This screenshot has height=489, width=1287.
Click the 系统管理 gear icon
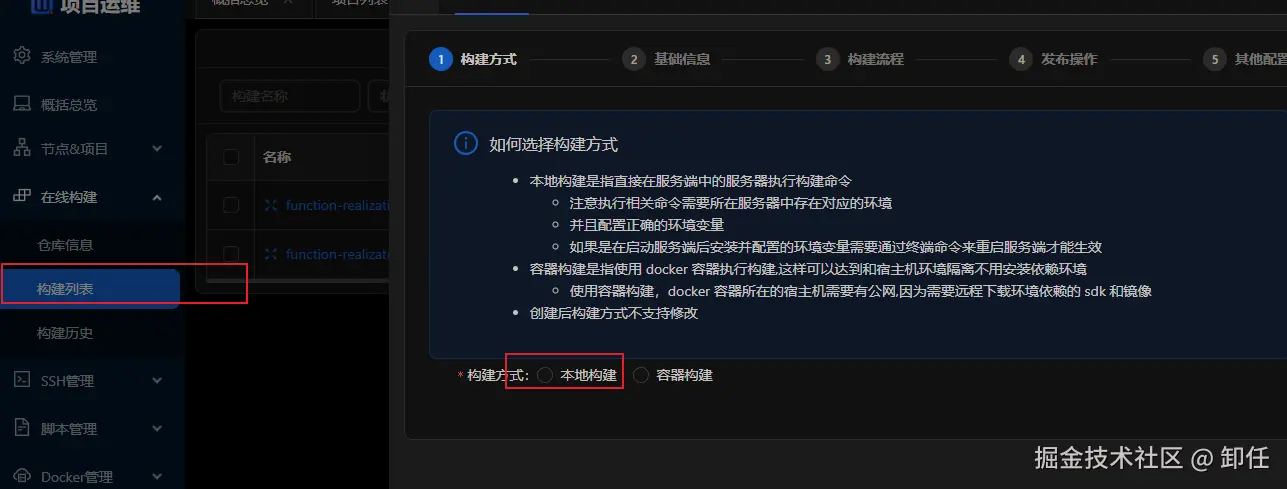pos(22,56)
